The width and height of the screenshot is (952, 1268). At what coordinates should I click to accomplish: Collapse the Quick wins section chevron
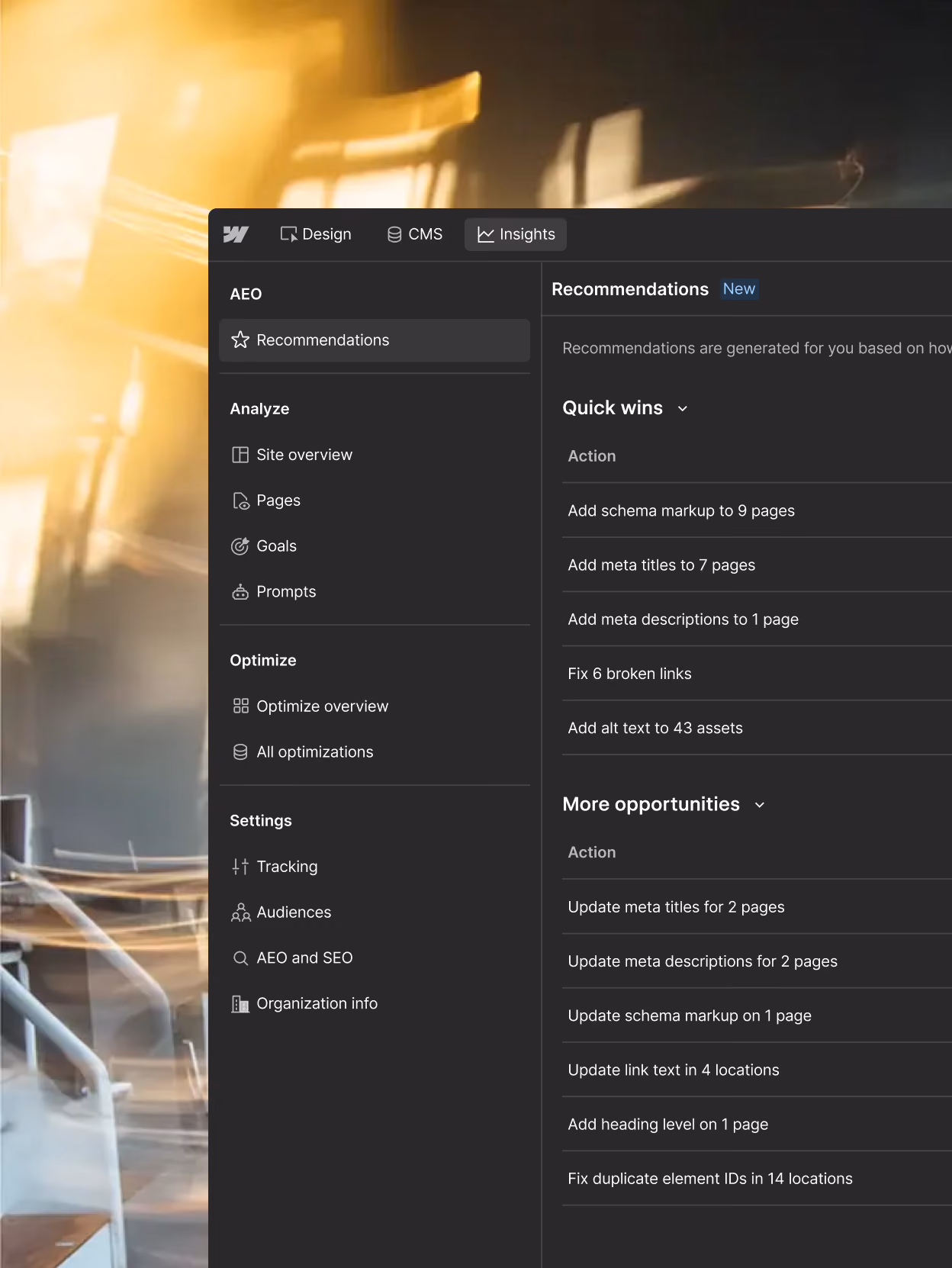point(683,409)
